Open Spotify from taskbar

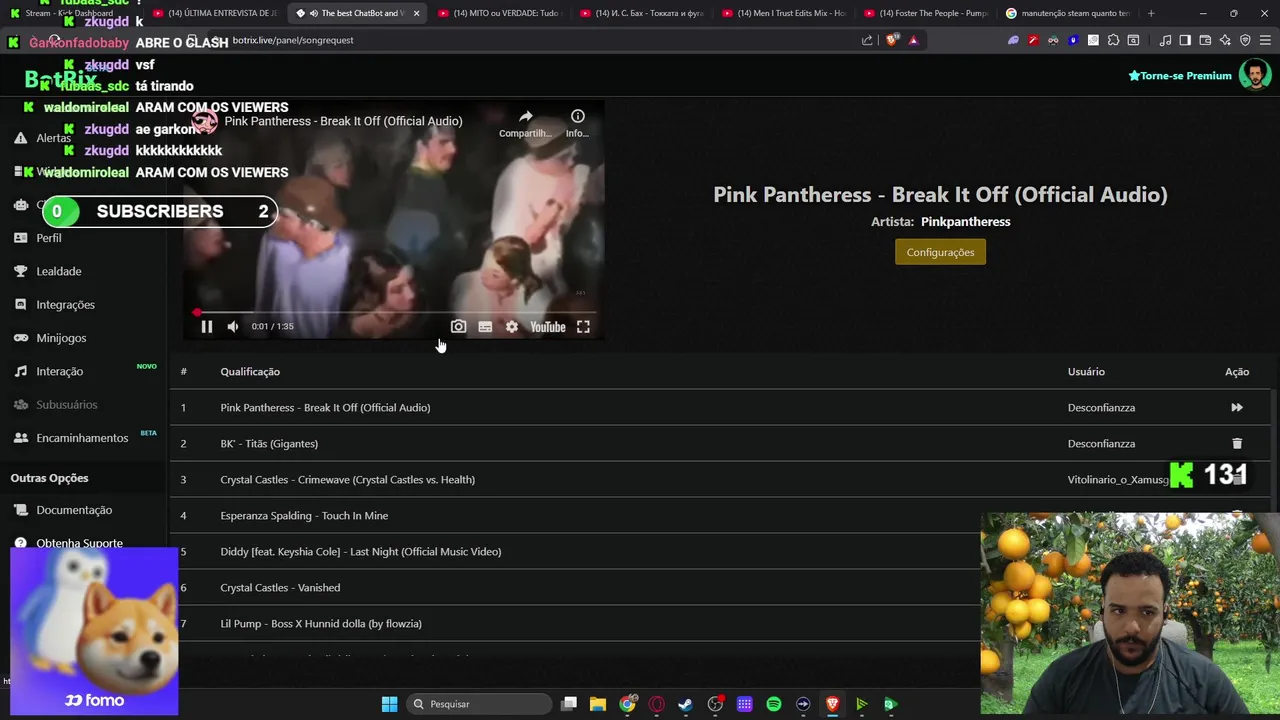click(774, 704)
